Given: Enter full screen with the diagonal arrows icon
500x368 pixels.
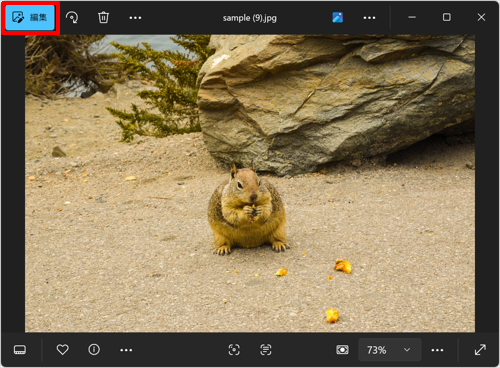Looking at the screenshot, I should point(480,350).
